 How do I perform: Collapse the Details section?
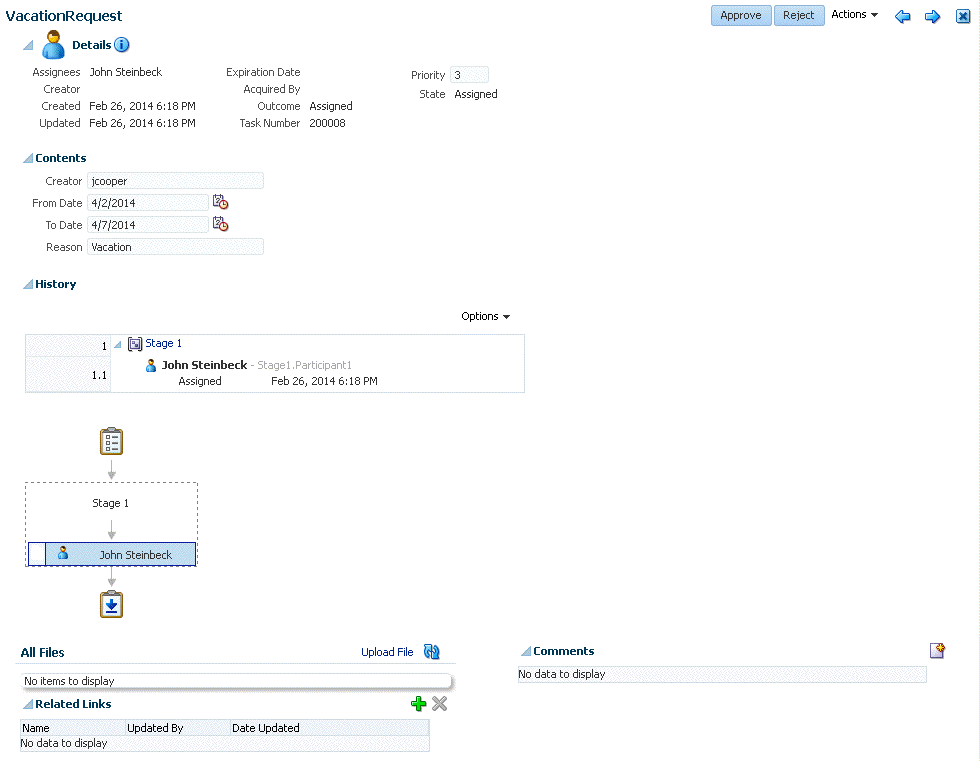click(28, 45)
